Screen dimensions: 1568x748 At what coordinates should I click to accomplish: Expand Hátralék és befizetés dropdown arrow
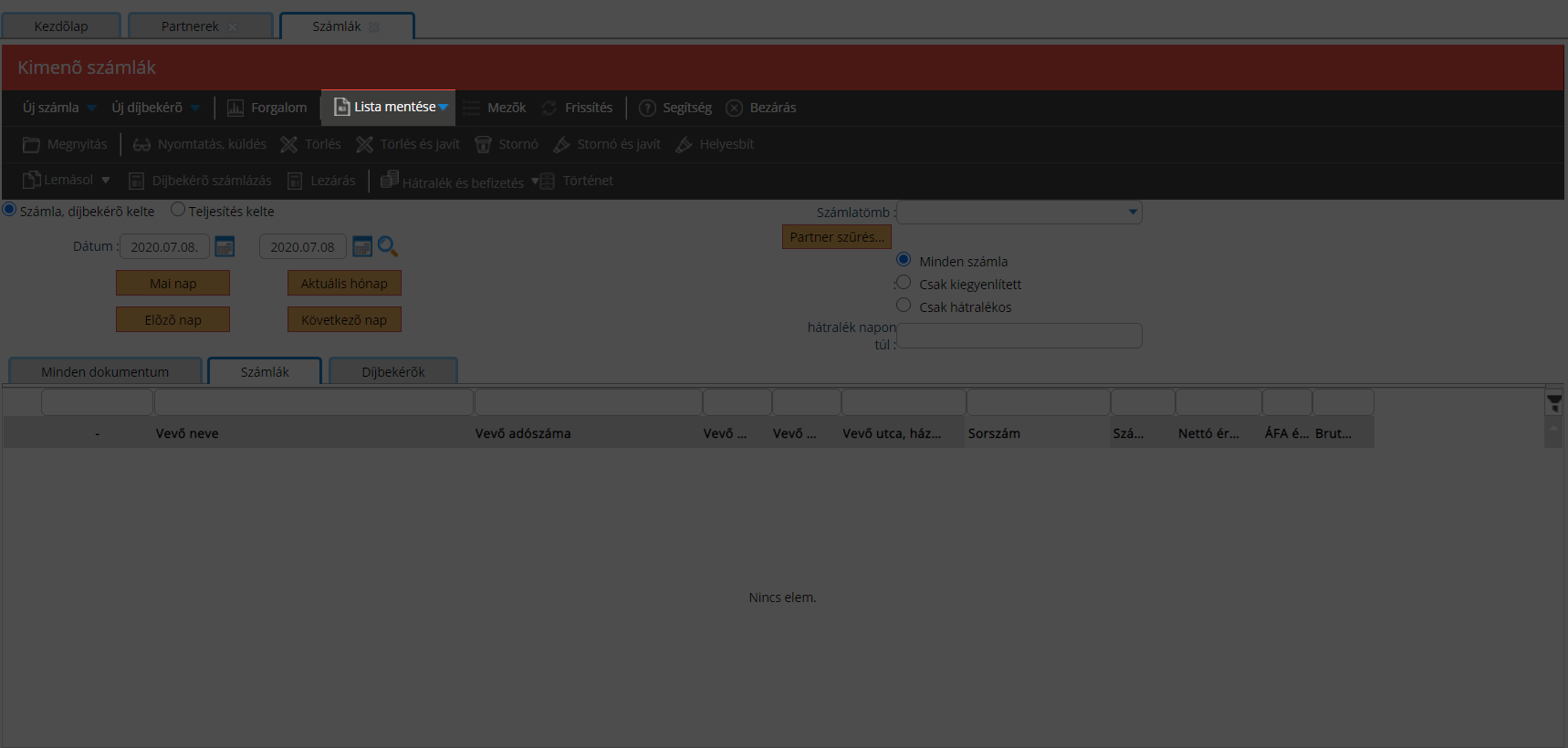click(535, 181)
